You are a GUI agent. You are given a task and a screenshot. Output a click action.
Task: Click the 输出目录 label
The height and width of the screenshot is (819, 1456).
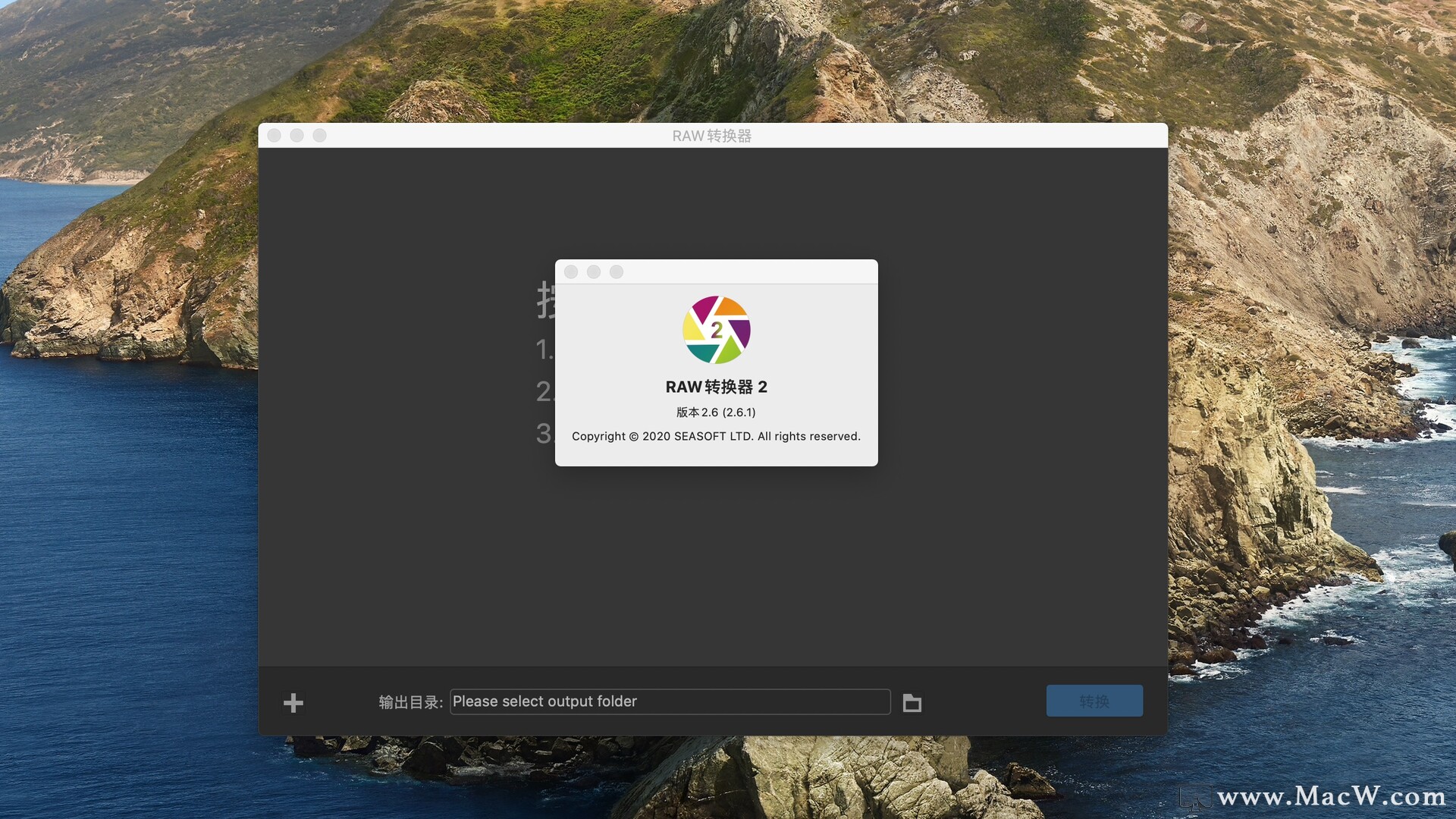(410, 702)
